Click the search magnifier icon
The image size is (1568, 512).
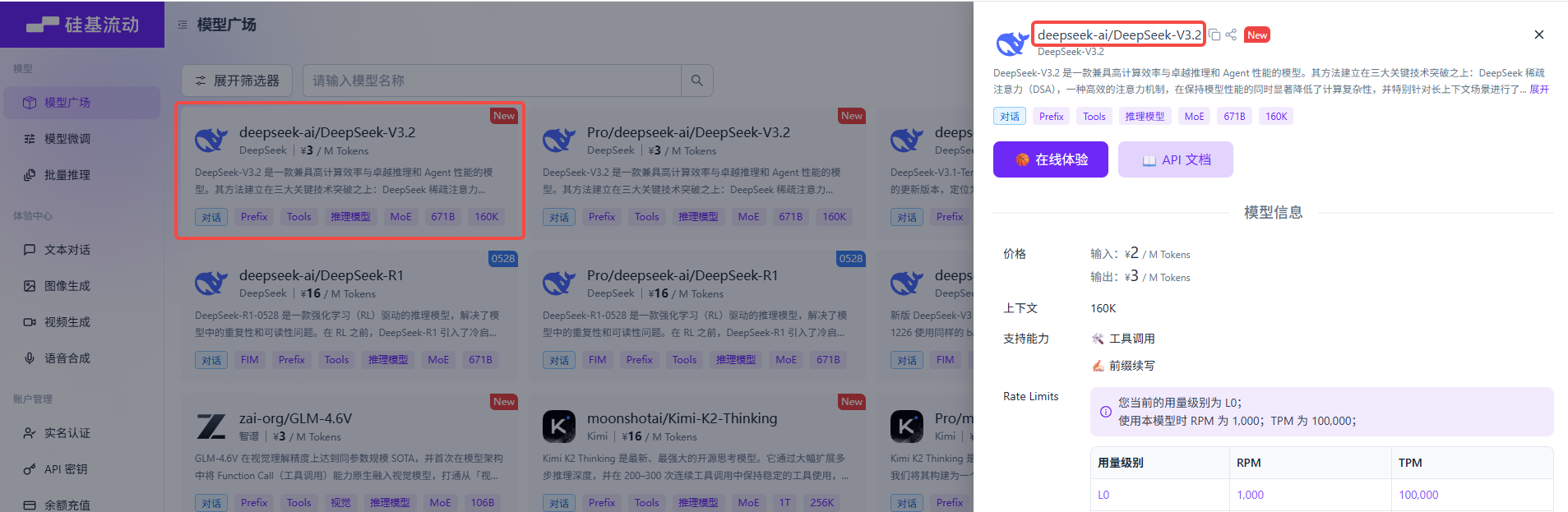pos(696,81)
